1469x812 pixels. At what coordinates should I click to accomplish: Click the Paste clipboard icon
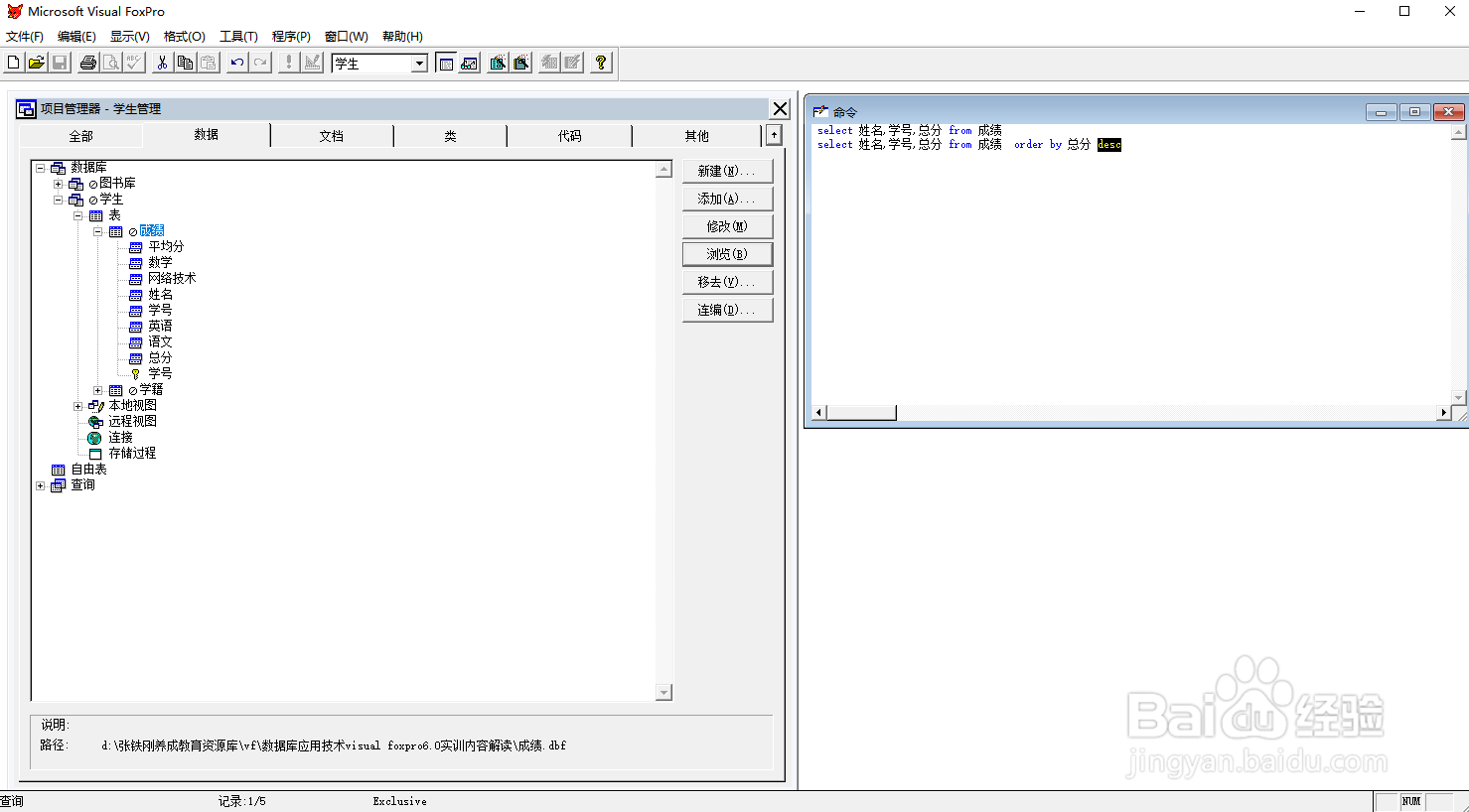tap(208, 63)
